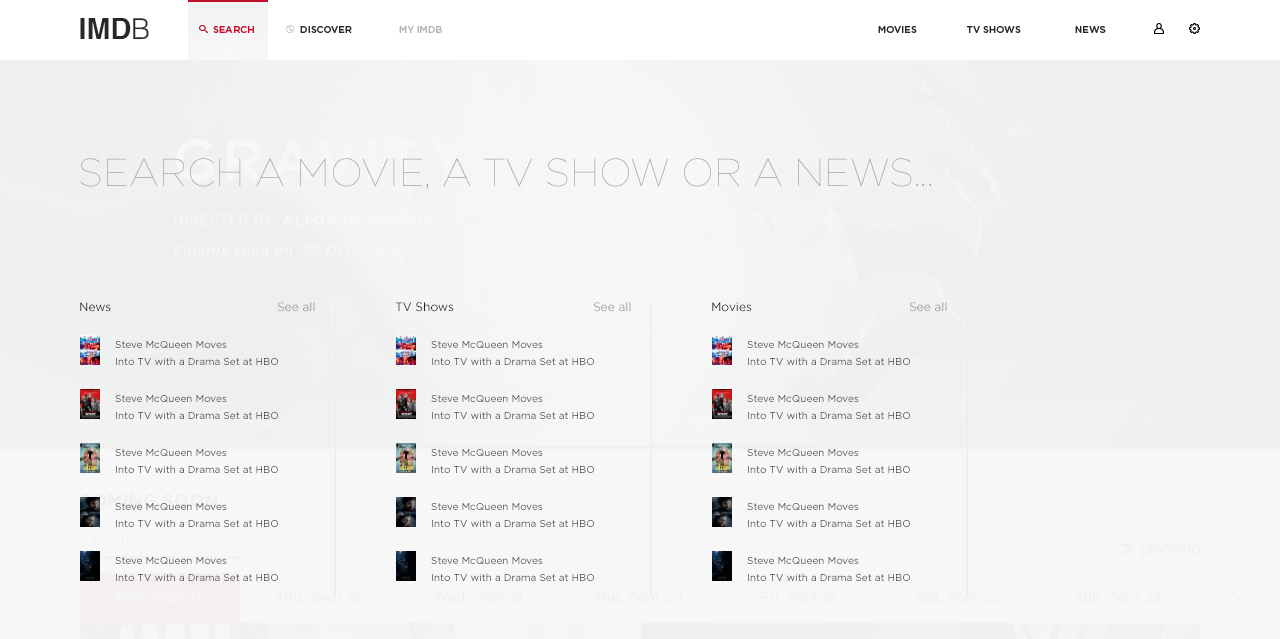Open the settings gear icon
The image size is (1280, 639).
pos(1194,29)
